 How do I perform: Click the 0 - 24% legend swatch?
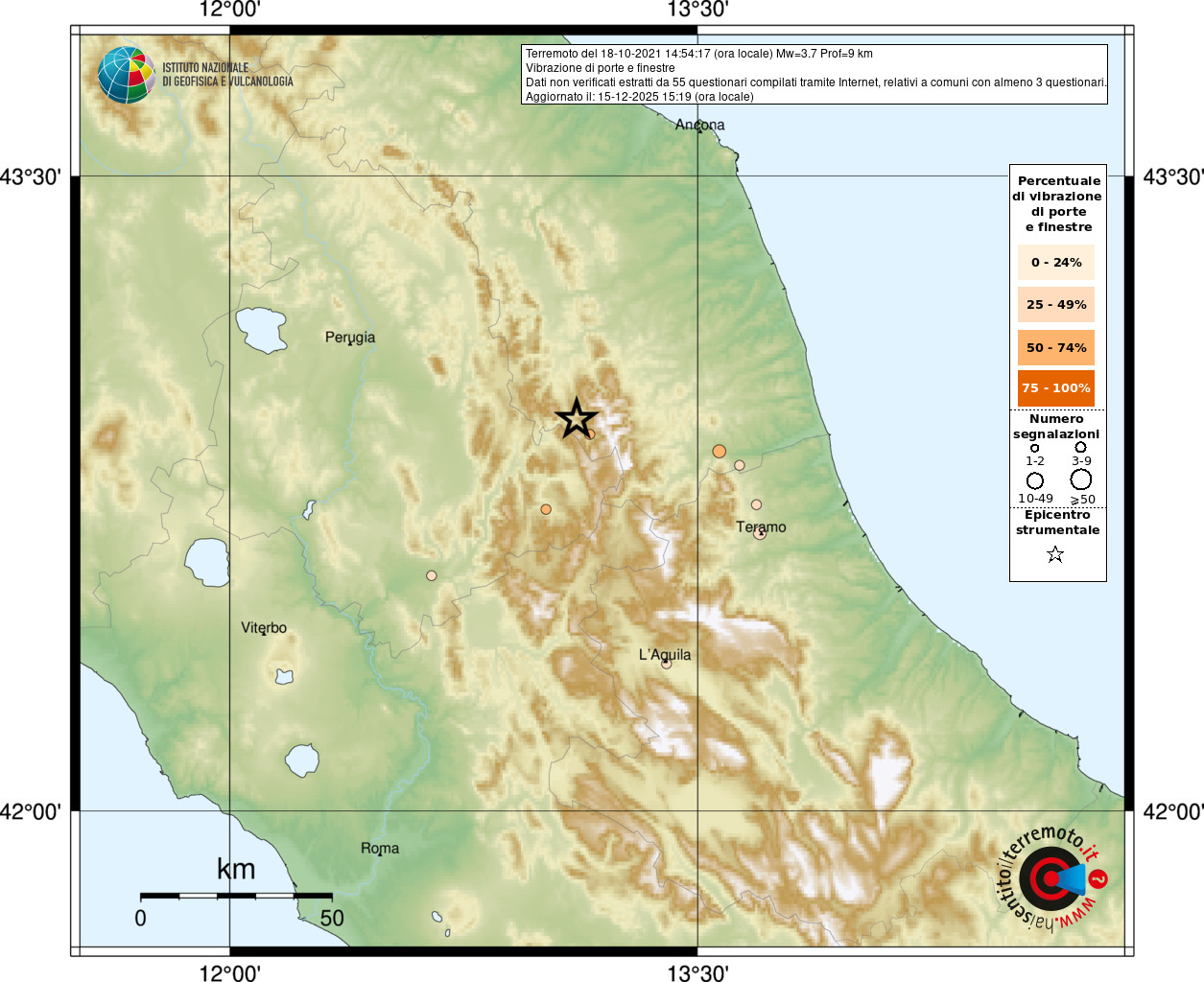[1056, 262]
